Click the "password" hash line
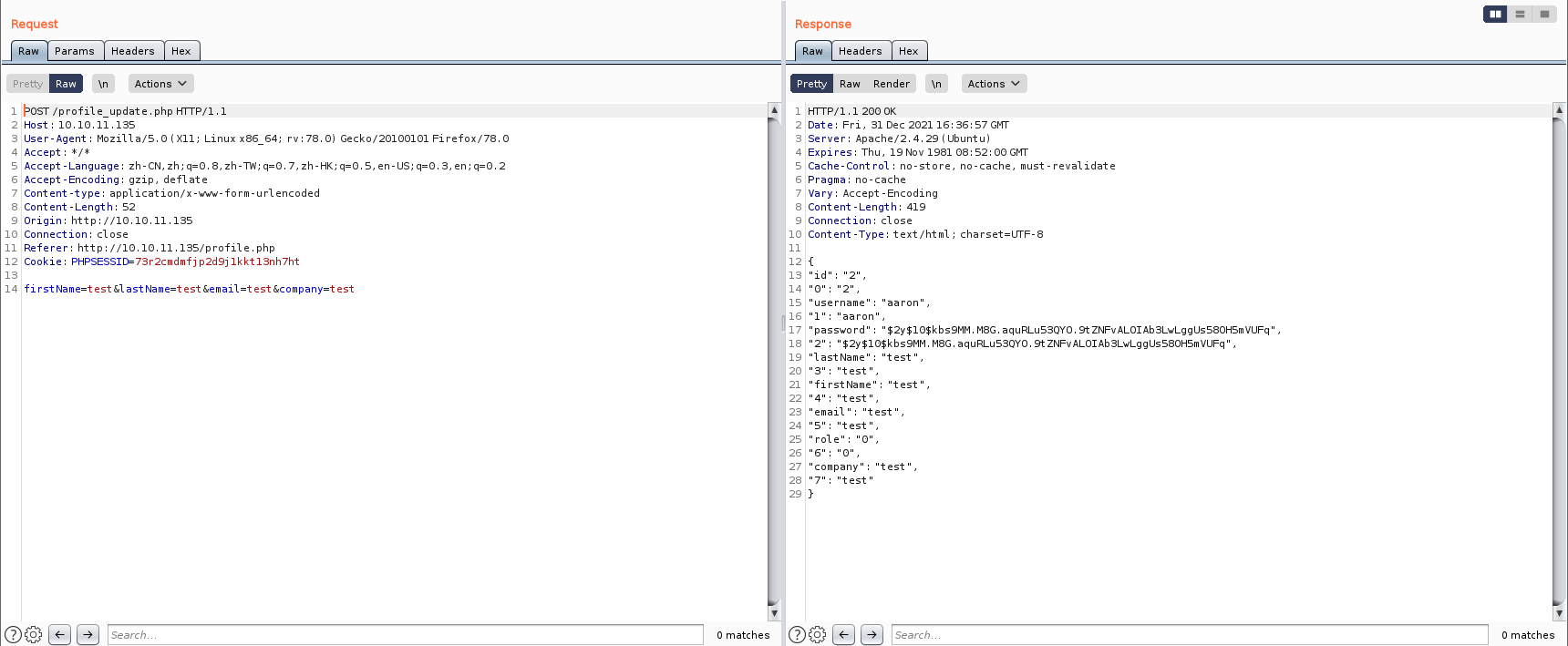 (x=1045, y=330)
